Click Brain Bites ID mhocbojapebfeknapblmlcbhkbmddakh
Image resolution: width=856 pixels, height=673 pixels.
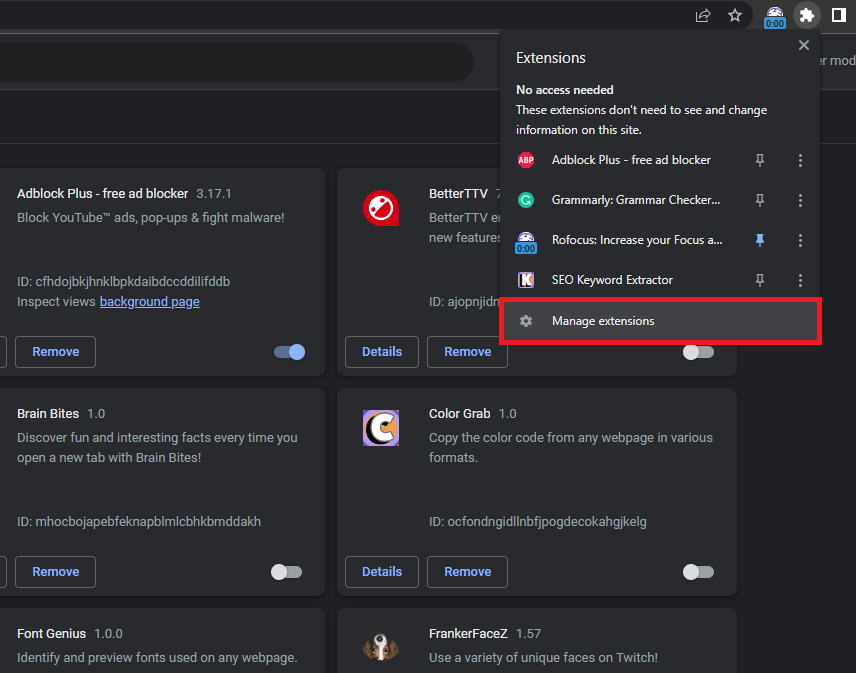(148, 522)
